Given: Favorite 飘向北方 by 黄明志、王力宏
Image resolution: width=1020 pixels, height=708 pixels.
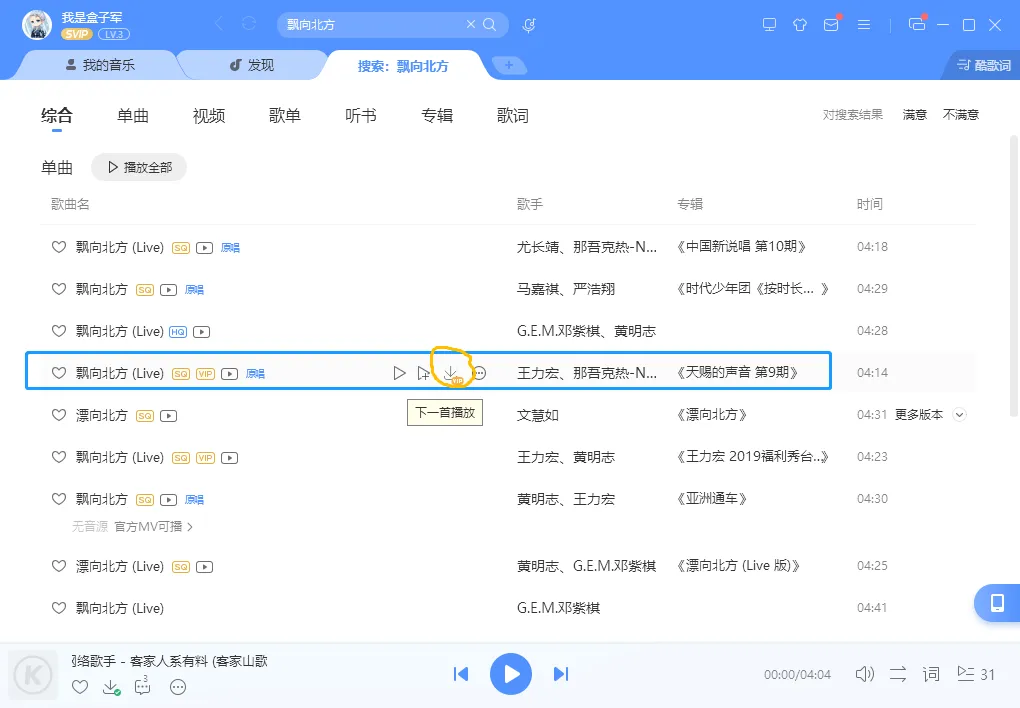Looking at the screenshot, I should pos(59,499).
